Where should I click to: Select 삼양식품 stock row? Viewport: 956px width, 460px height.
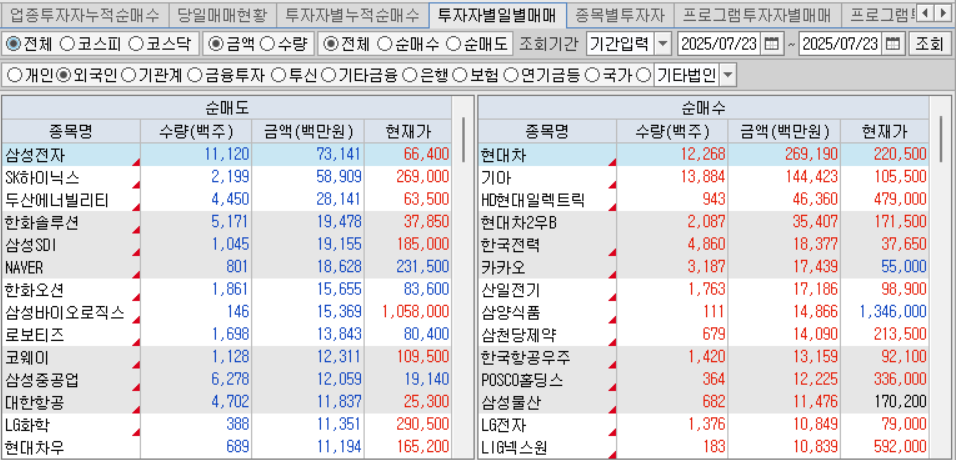click(x=704, y=313)
